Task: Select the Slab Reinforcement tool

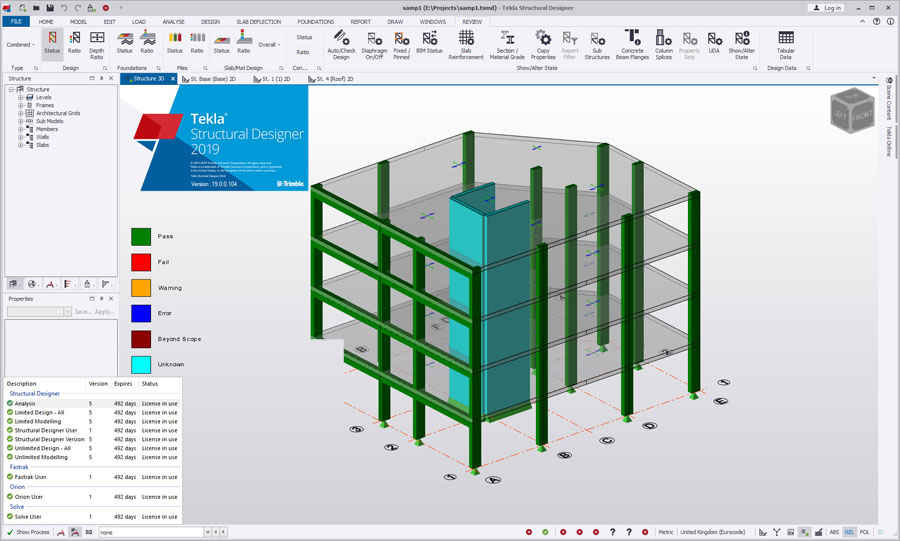Action: (466, 43)
